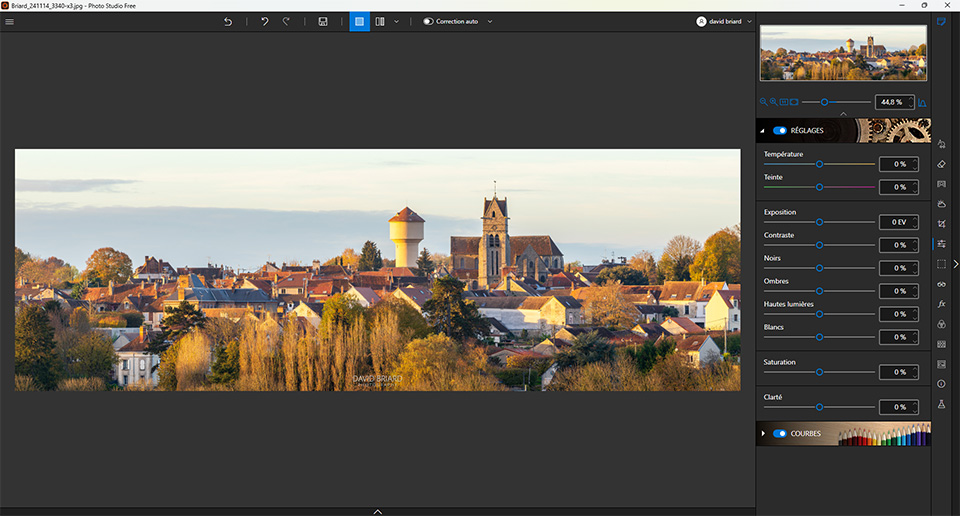Image resolution: width=960 pixels, height=516 pixels.
Task: Expand the Courbes panel
Action: [x=763, y=433]
